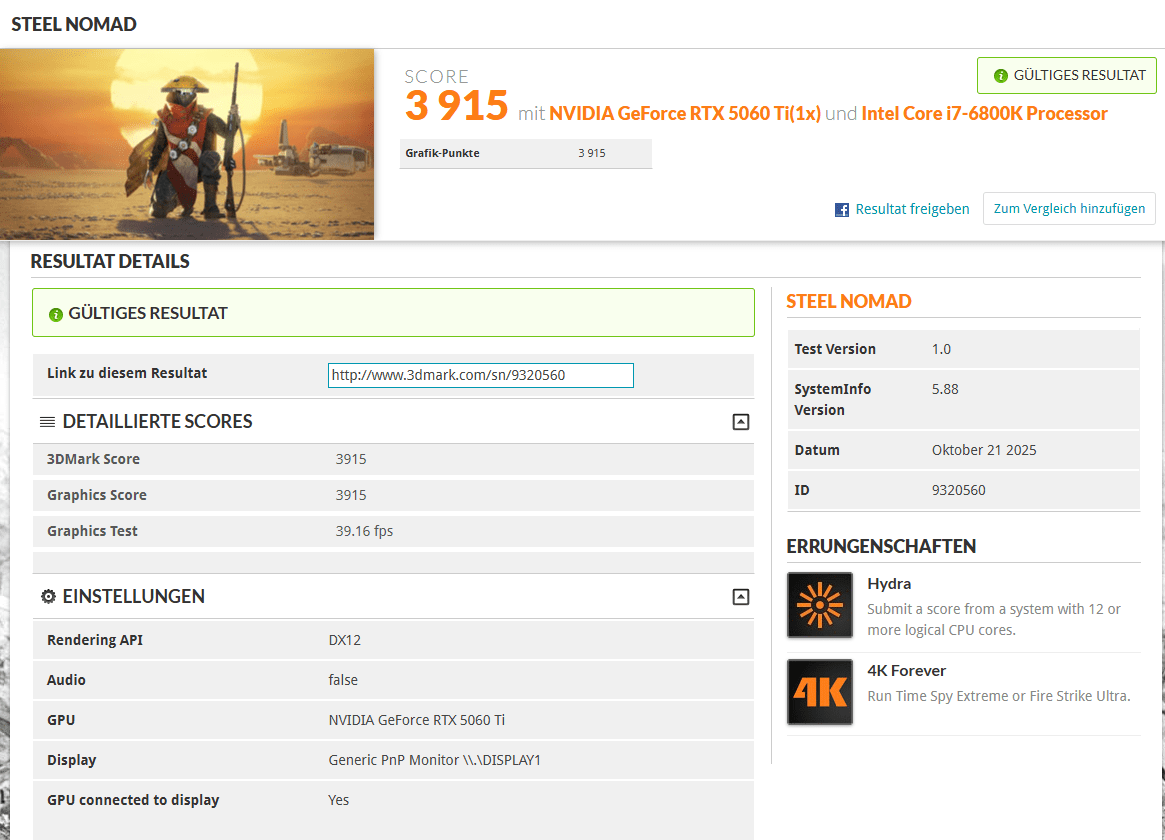Click the 4K Forever achievement title
1165x840 pixels.
(x=906, y=671)
